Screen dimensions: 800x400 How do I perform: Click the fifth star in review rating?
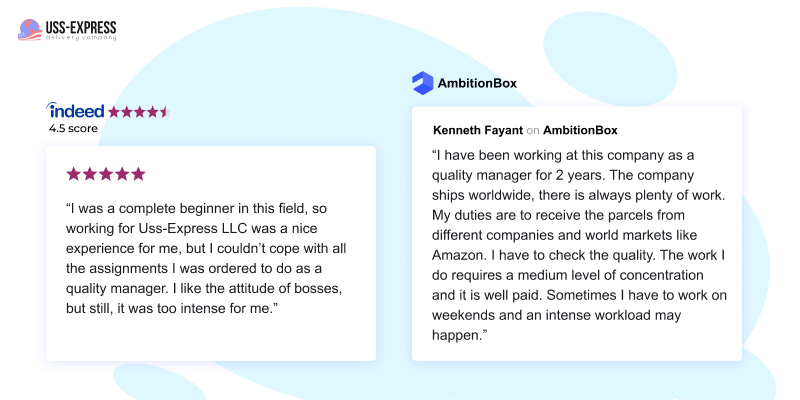138,174
